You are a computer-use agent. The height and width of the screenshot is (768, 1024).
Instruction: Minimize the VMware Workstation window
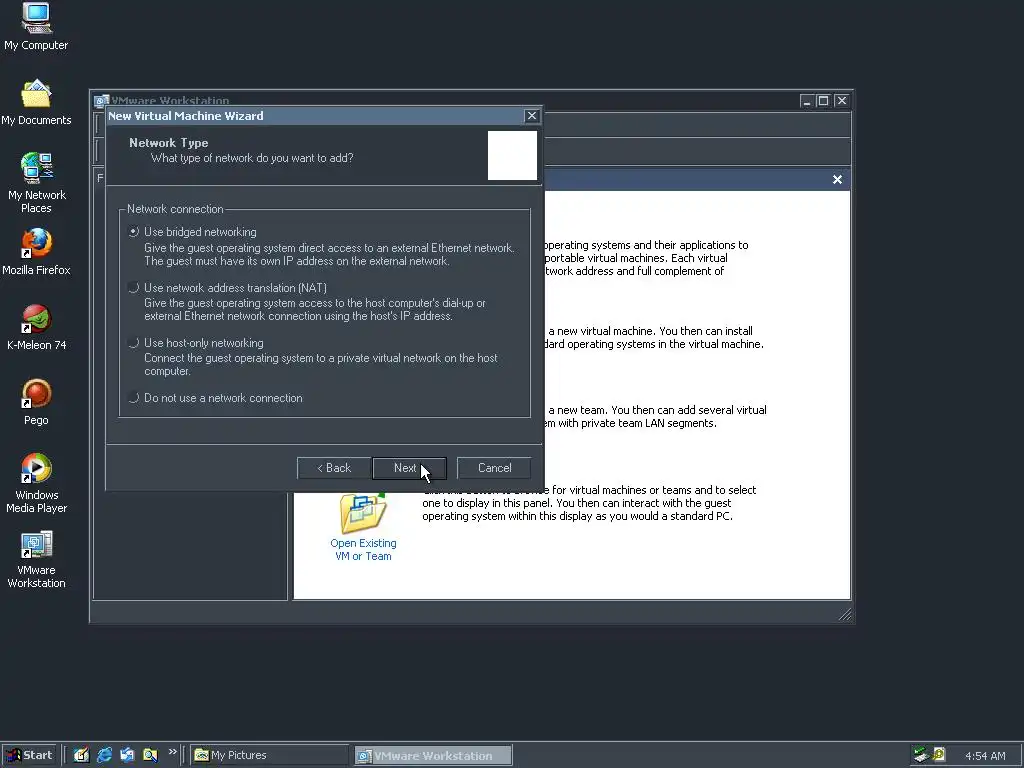(x=807, y=101)
